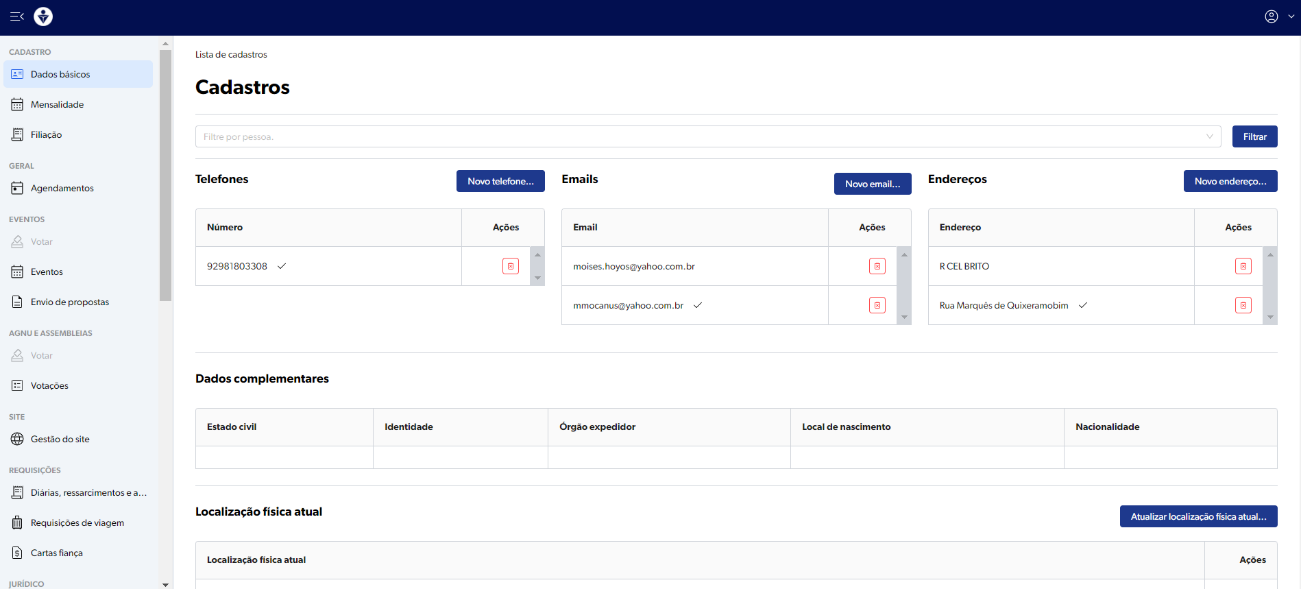Delete the mmocanus@yahoo.com.br email
The height and width of the screenshot is (589, 1301).
coord(877,305)
